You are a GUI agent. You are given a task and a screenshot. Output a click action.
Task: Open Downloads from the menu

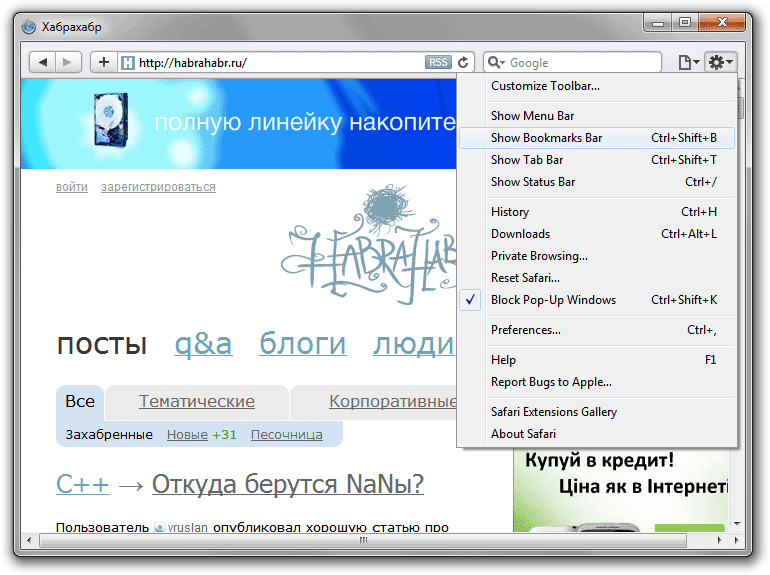coord(597,234)
